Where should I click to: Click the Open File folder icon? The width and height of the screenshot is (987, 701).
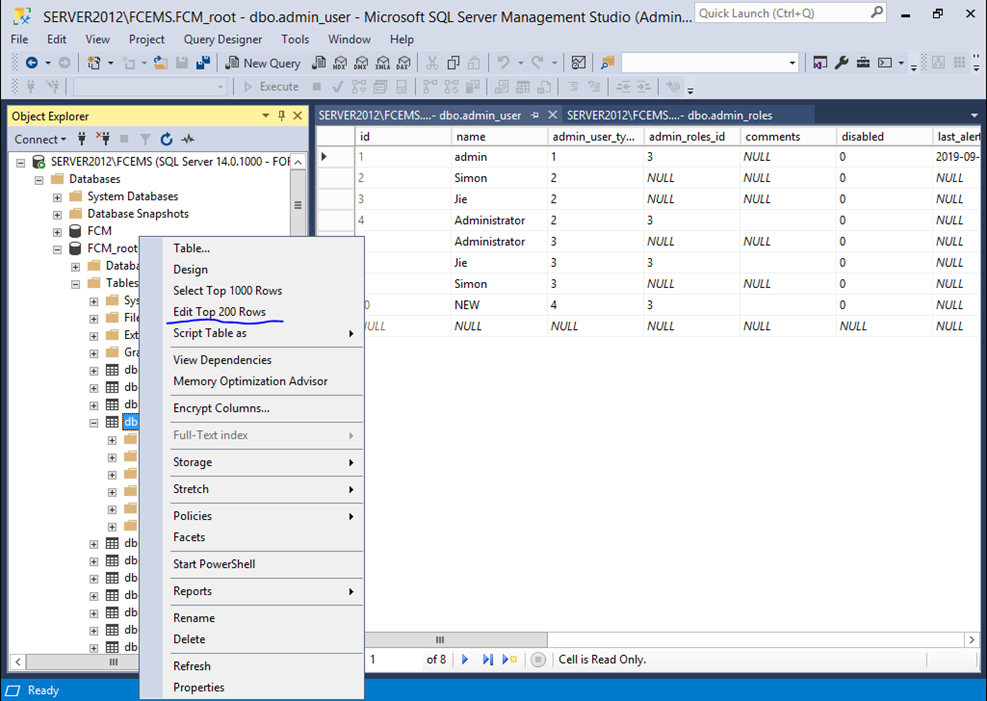pyautogui.click(x=159, y=62)
